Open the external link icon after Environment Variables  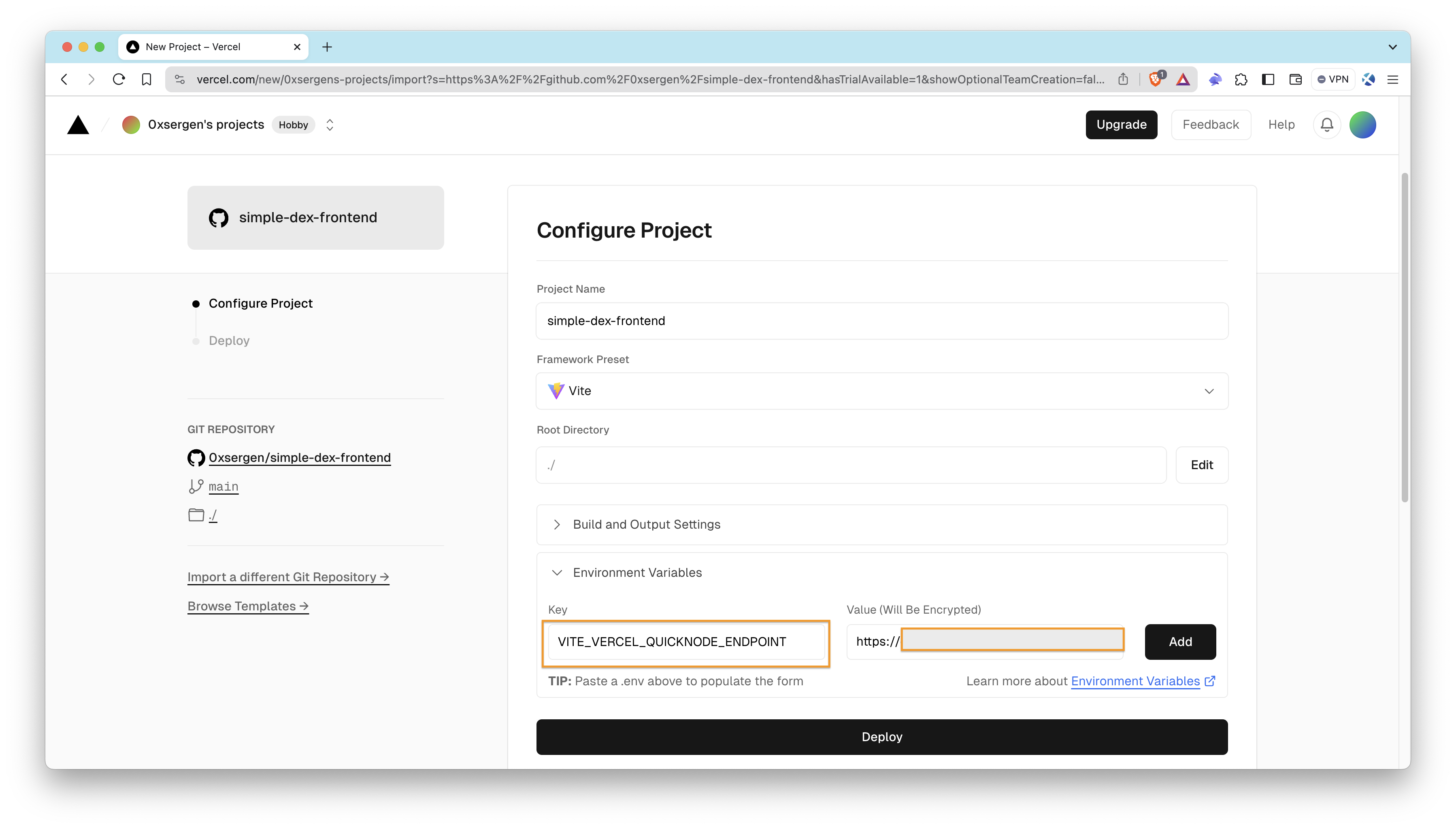(x=1210, y=681)
